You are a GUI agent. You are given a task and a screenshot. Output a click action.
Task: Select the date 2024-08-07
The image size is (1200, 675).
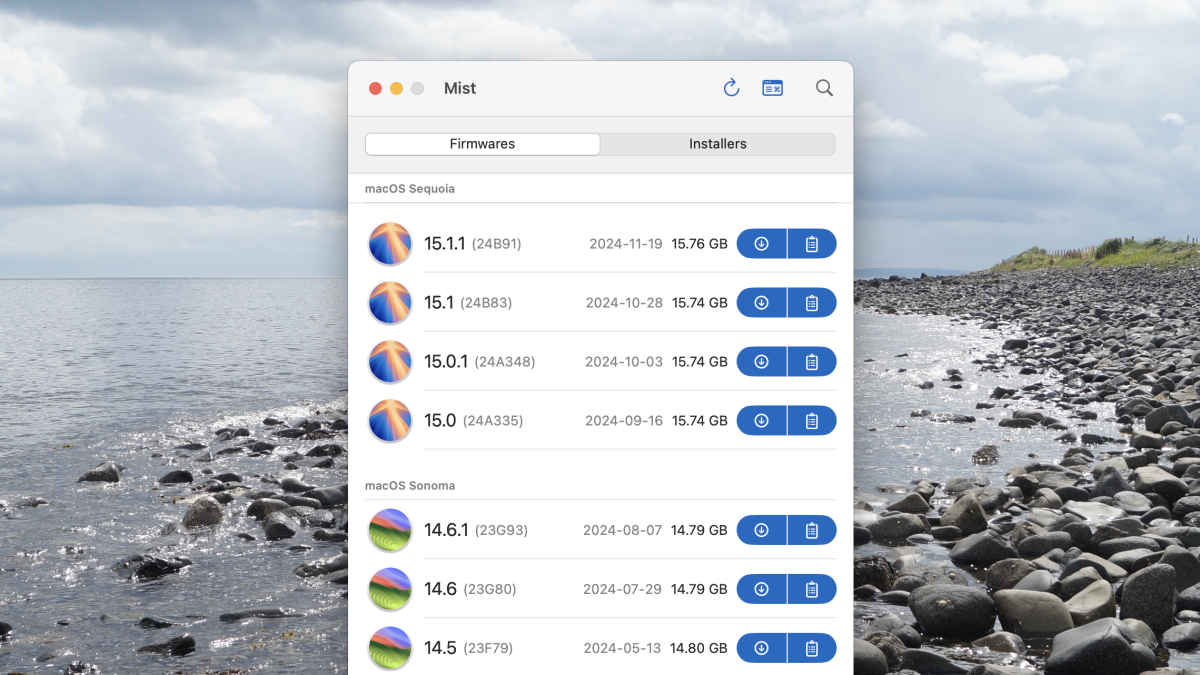pyautogui.click(x=622, y=530)
